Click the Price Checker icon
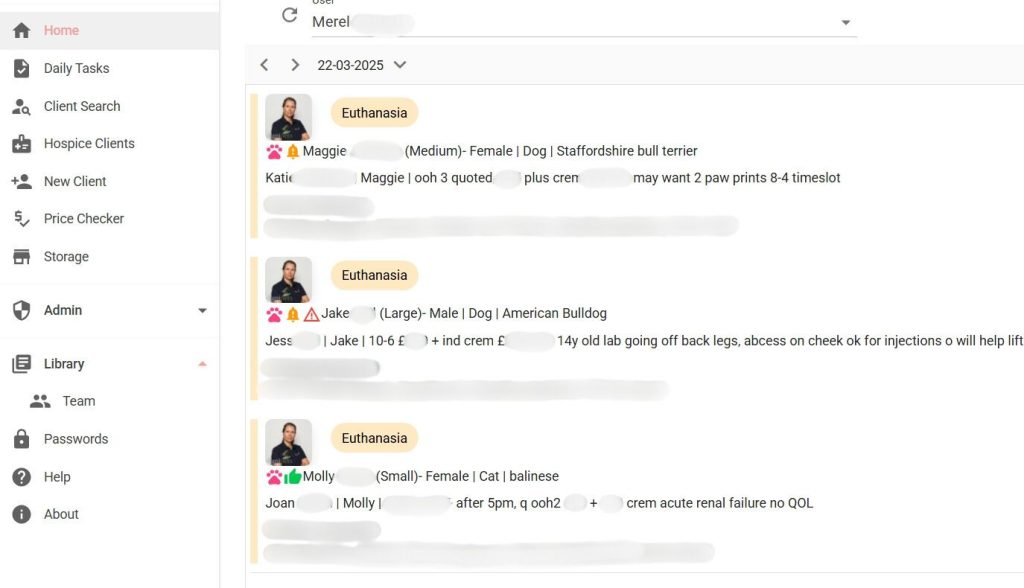Viewport: 1024px width, 588px height. [21, 219]
